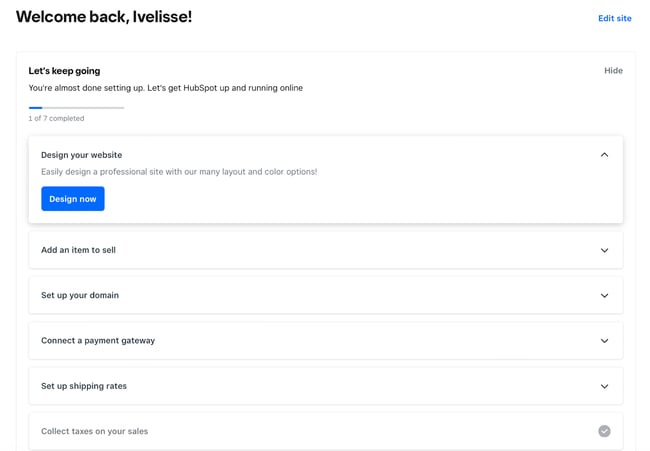Screen dimensions: 650x451
Task: Expand Add an item to sell chevron
Action: [604, 250]
